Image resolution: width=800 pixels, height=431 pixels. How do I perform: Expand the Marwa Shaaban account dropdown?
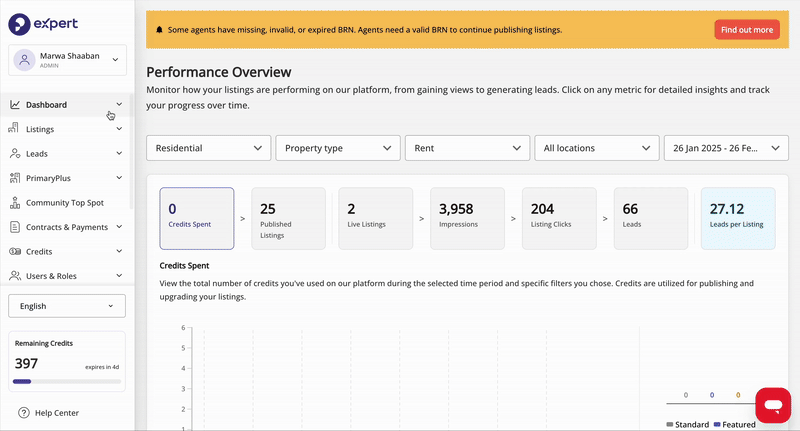tap(115, 60)
